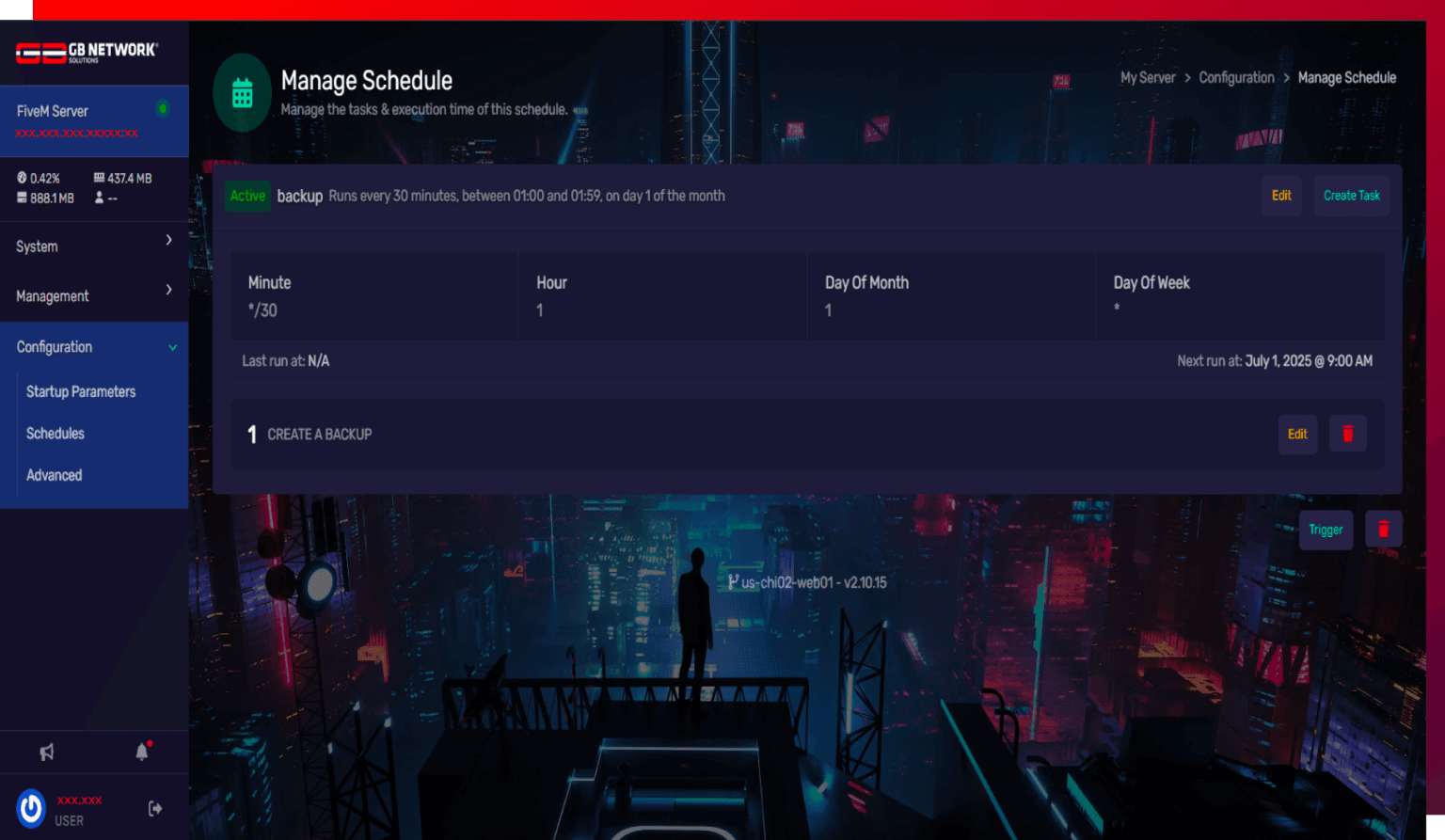
Task: Open announcements via the megaphone icon
Action: [x=47, y=752]
